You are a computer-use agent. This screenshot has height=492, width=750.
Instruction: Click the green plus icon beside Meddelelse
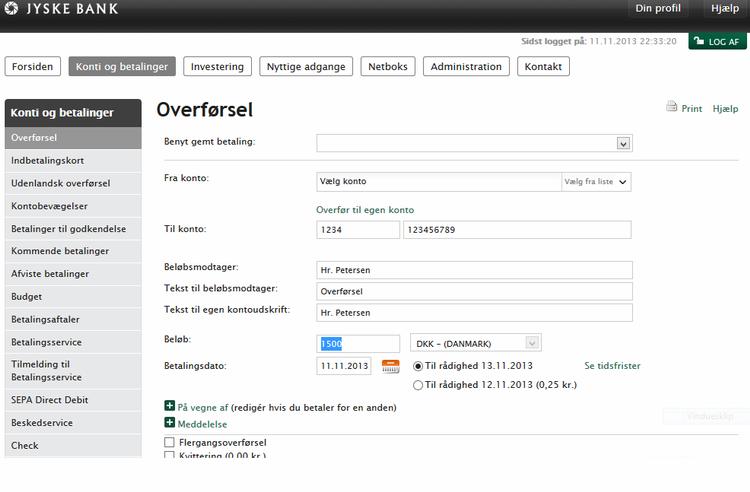tap(169, 423)
